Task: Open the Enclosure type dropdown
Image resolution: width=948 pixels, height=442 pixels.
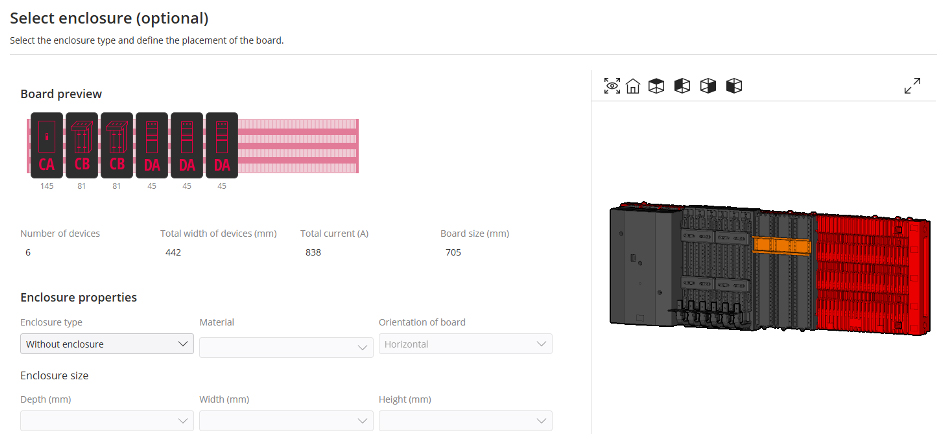Action: (x=107, y=344)
